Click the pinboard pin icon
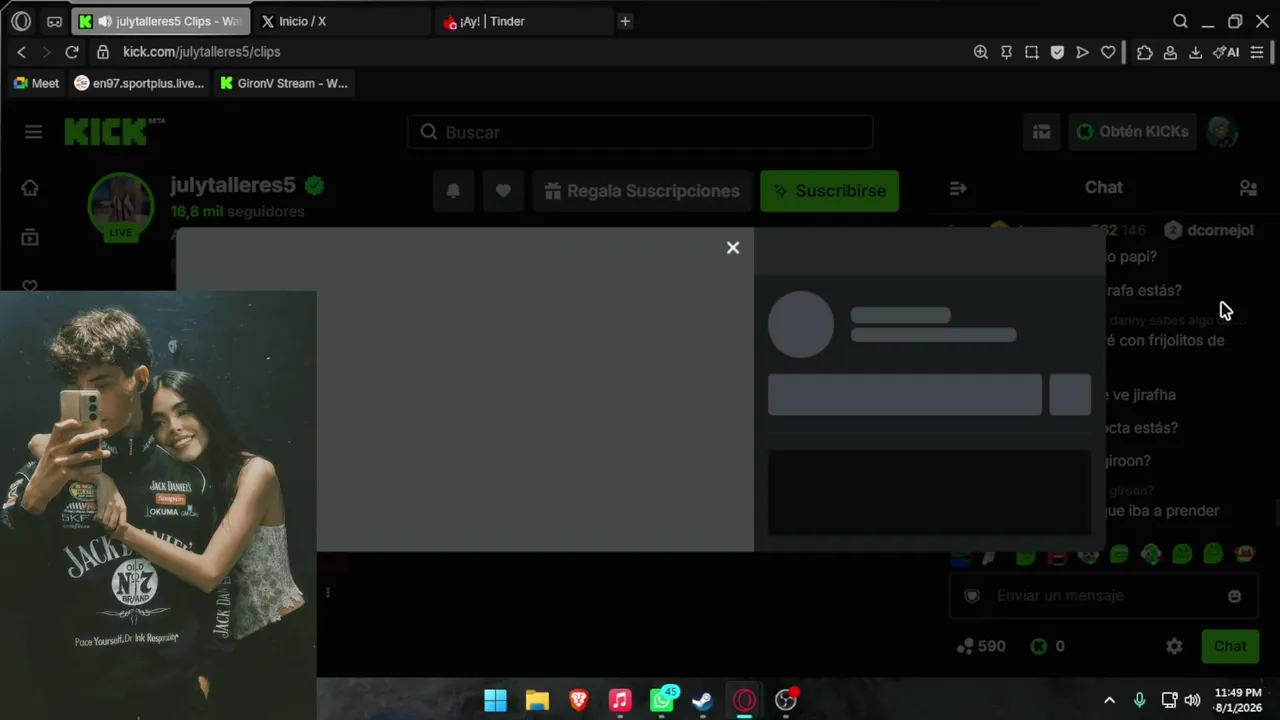The width and height of the screenshot is (1280, 720). [x=1007, y=52]
